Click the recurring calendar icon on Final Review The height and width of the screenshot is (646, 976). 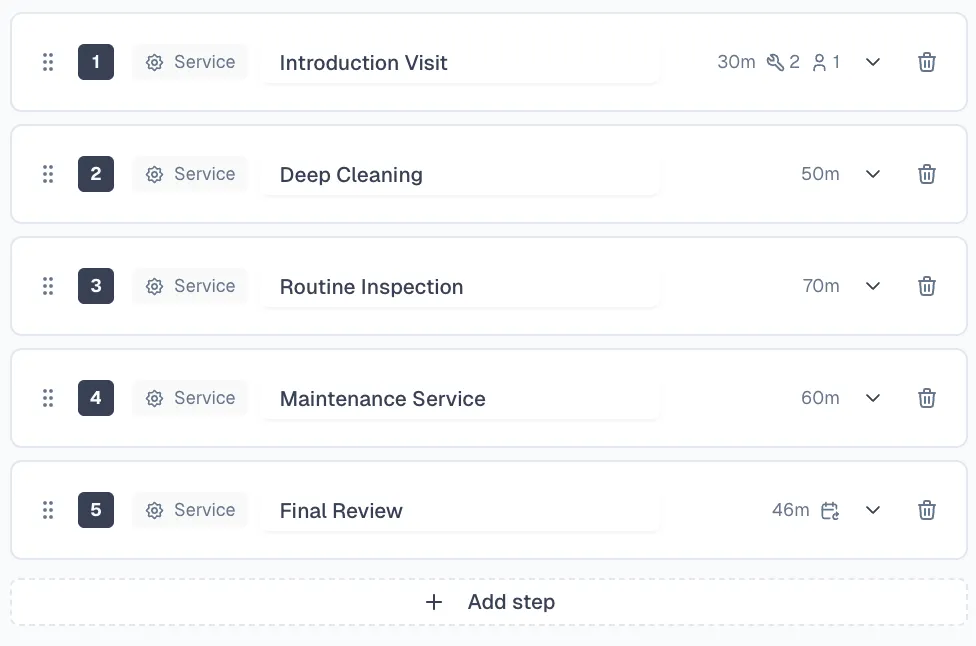tap(830, 511)
